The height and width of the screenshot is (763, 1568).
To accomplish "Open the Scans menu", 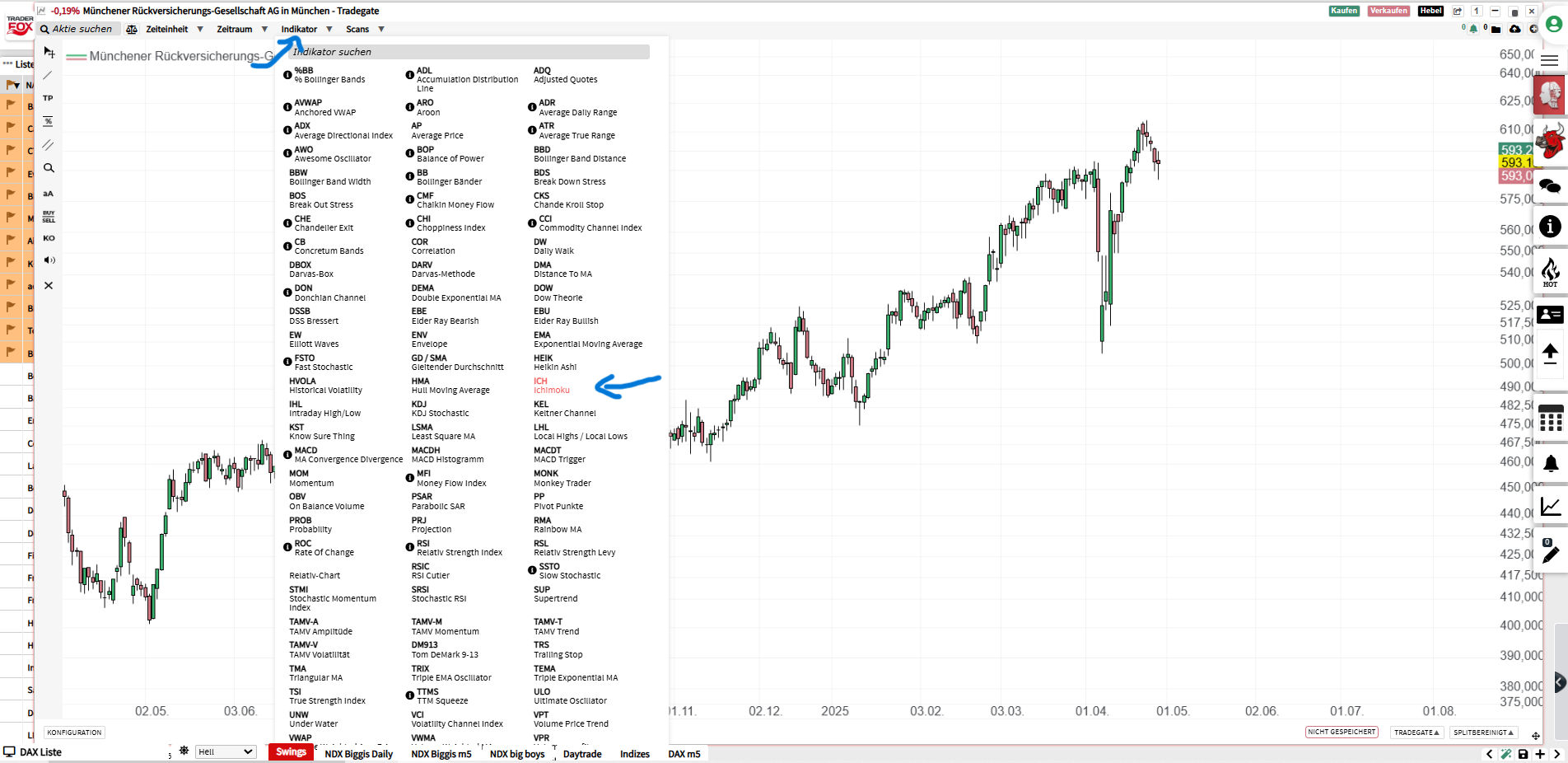I will pos(357,28).
